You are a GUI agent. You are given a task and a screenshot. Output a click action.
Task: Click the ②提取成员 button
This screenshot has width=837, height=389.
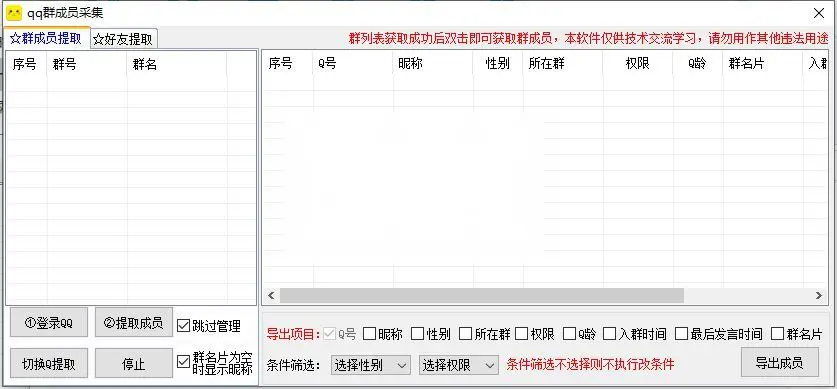pos(133,323)
